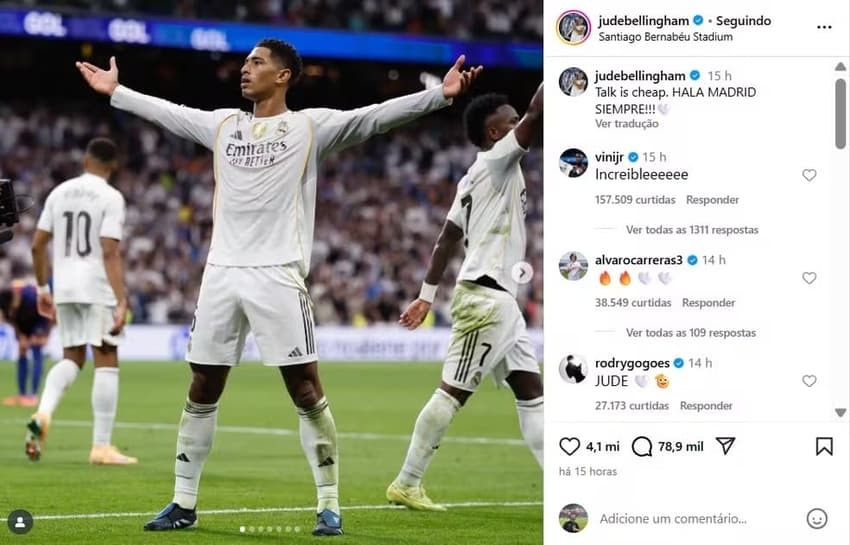This screenshot has height=545, width=850.
Task: Go to the next photo with arrow
Action: (522, 273)
